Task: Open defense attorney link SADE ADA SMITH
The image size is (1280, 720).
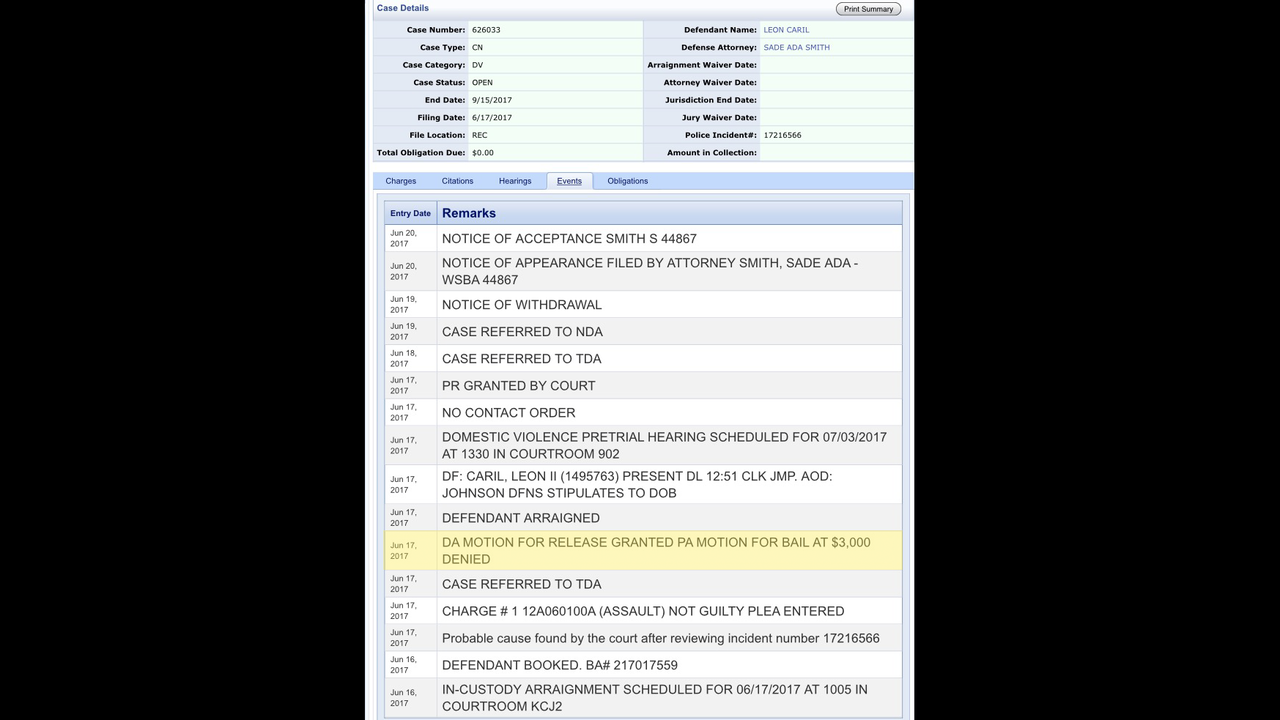Action: pyautogui.click(x=796, y=47)
